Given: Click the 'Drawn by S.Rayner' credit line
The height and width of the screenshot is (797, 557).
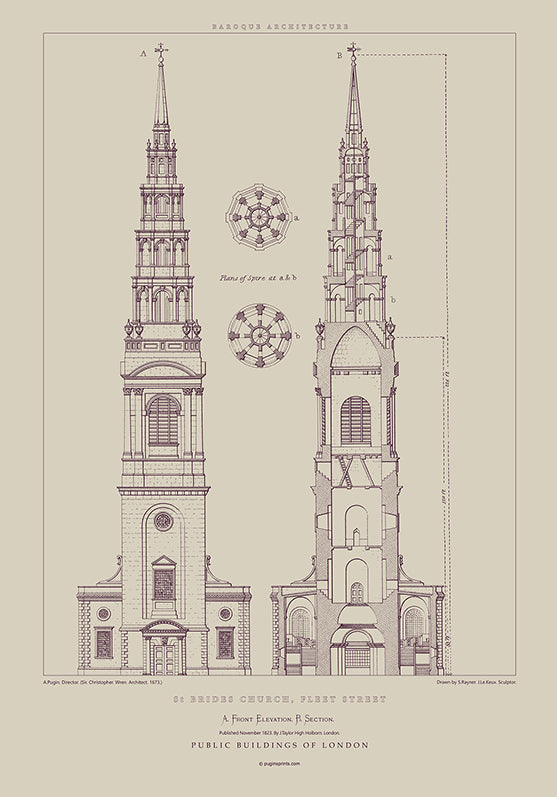Looking at the screenshot, I should [477, 682].
